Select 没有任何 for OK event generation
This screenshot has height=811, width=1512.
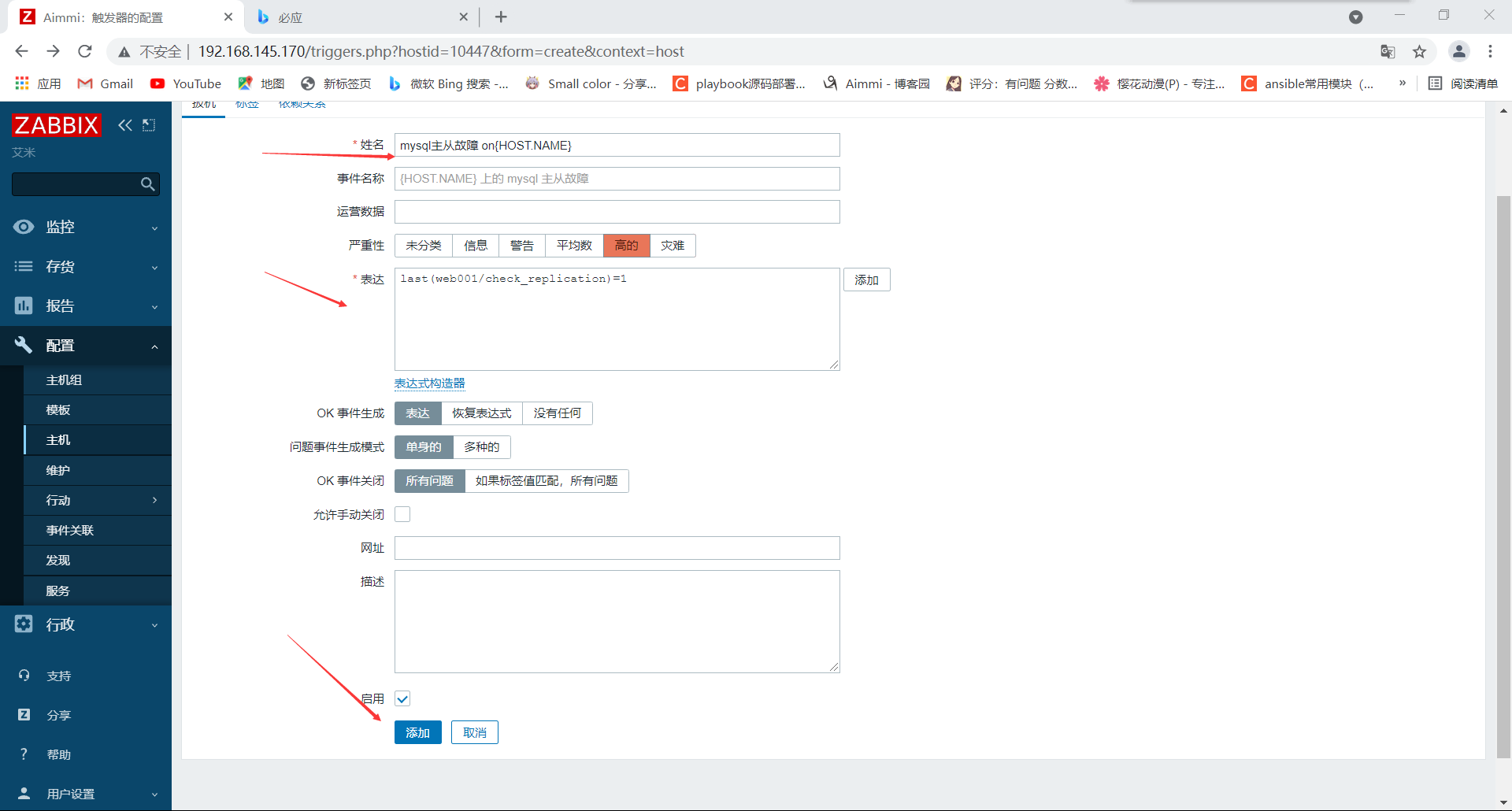(x=558, y=413)
